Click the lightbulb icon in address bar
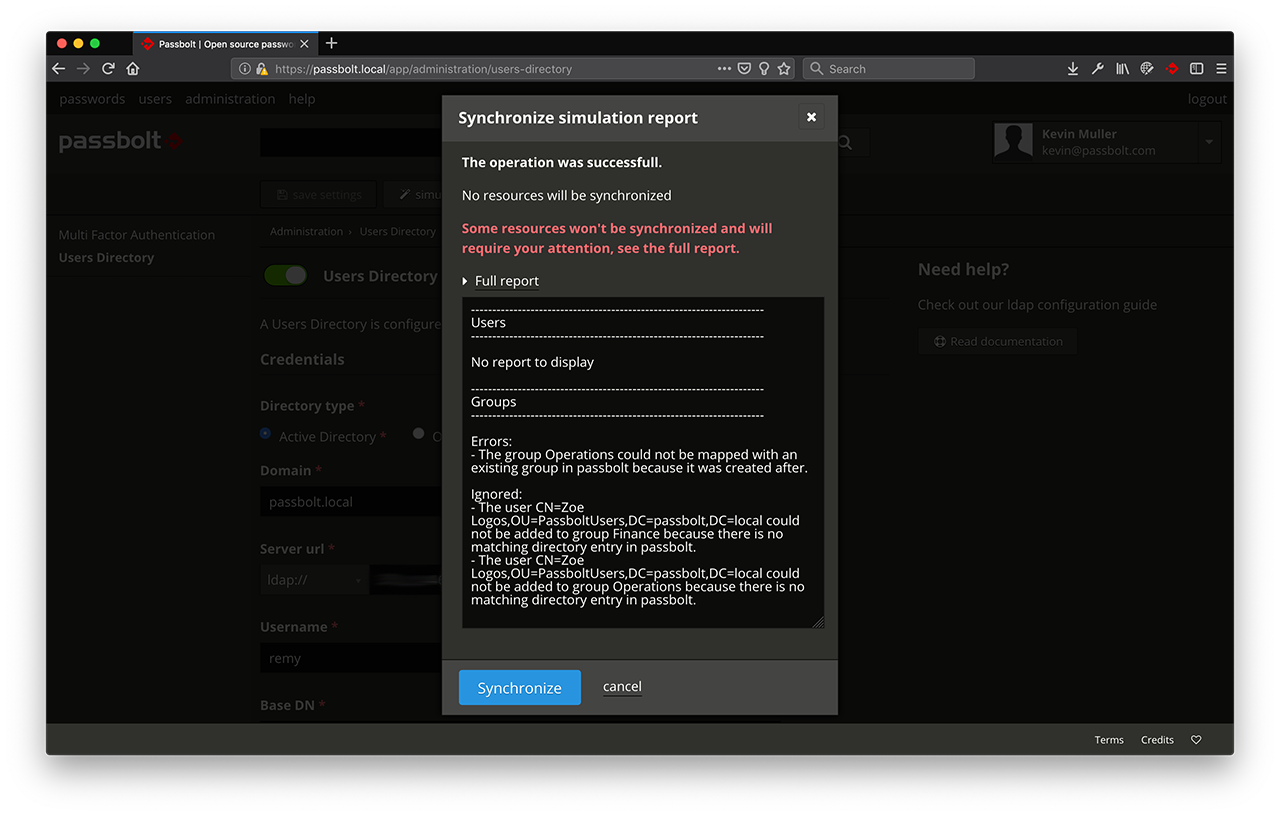 coord(764,69)
